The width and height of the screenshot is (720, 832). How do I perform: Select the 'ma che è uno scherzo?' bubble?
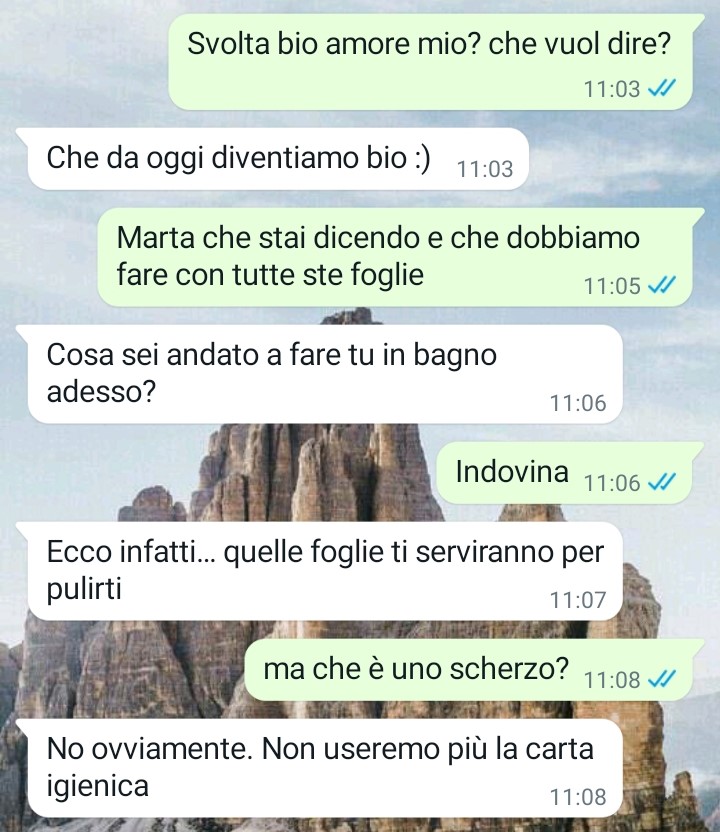[x=469, y=670]
